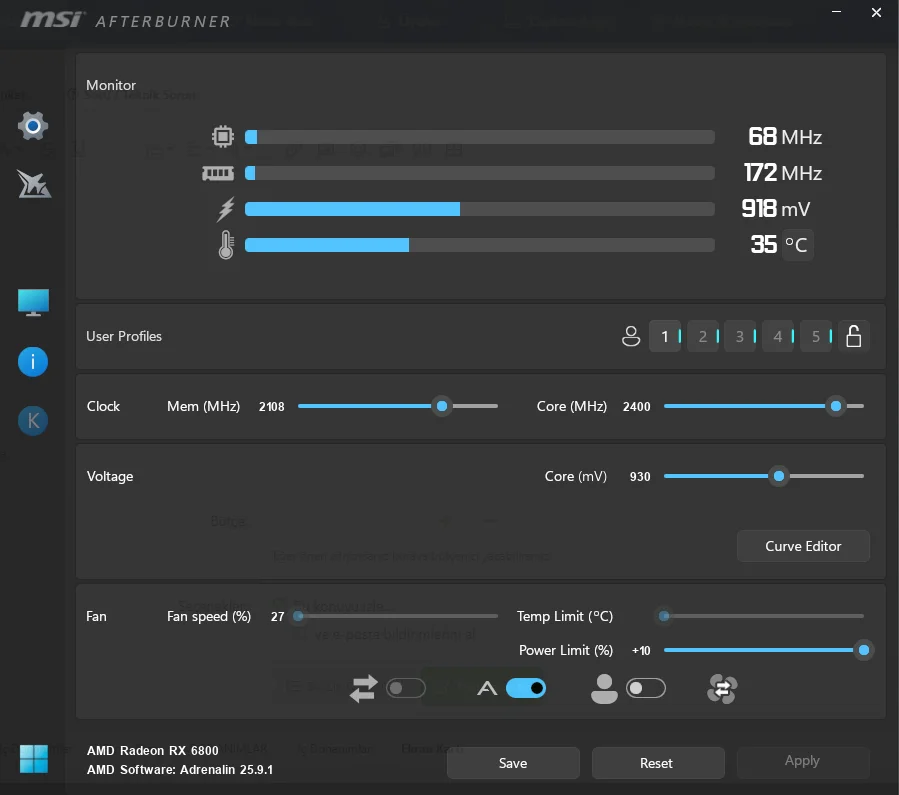Click the Core (MHz) clock slider handle

point(836,406)
